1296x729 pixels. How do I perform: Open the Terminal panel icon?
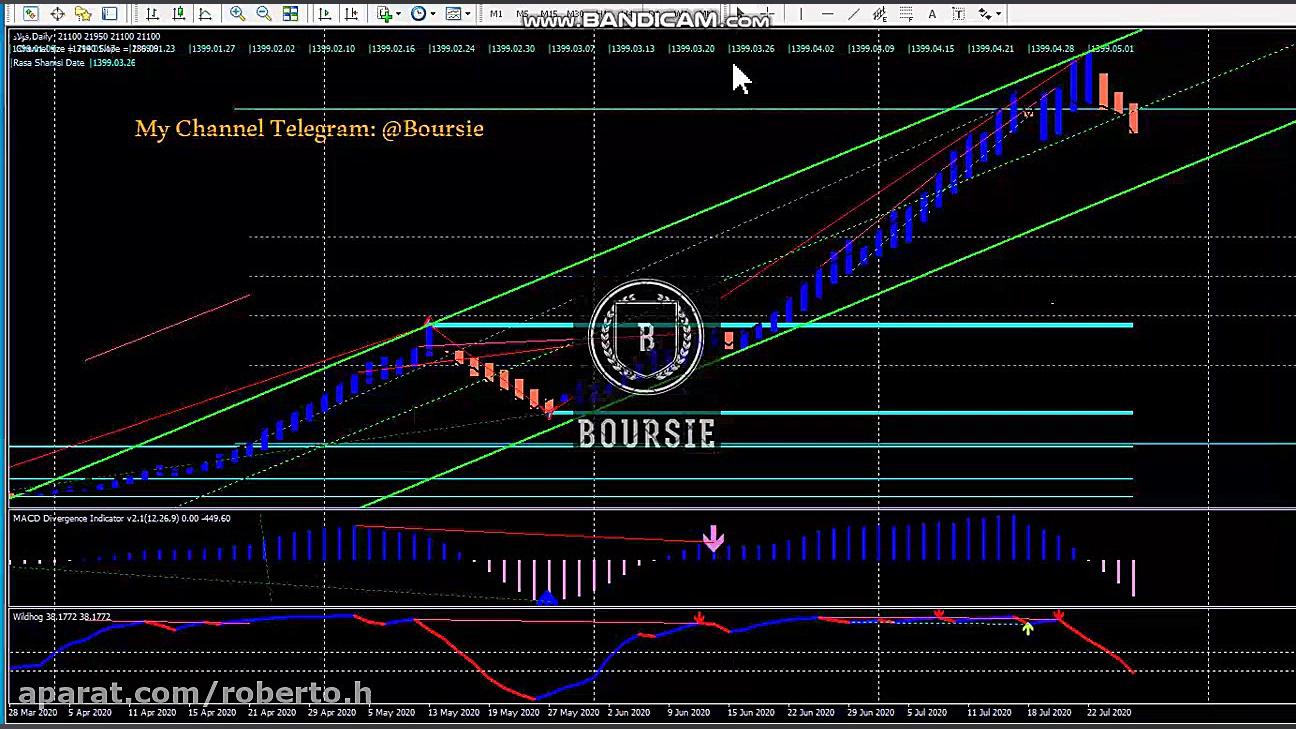(110, 14)
